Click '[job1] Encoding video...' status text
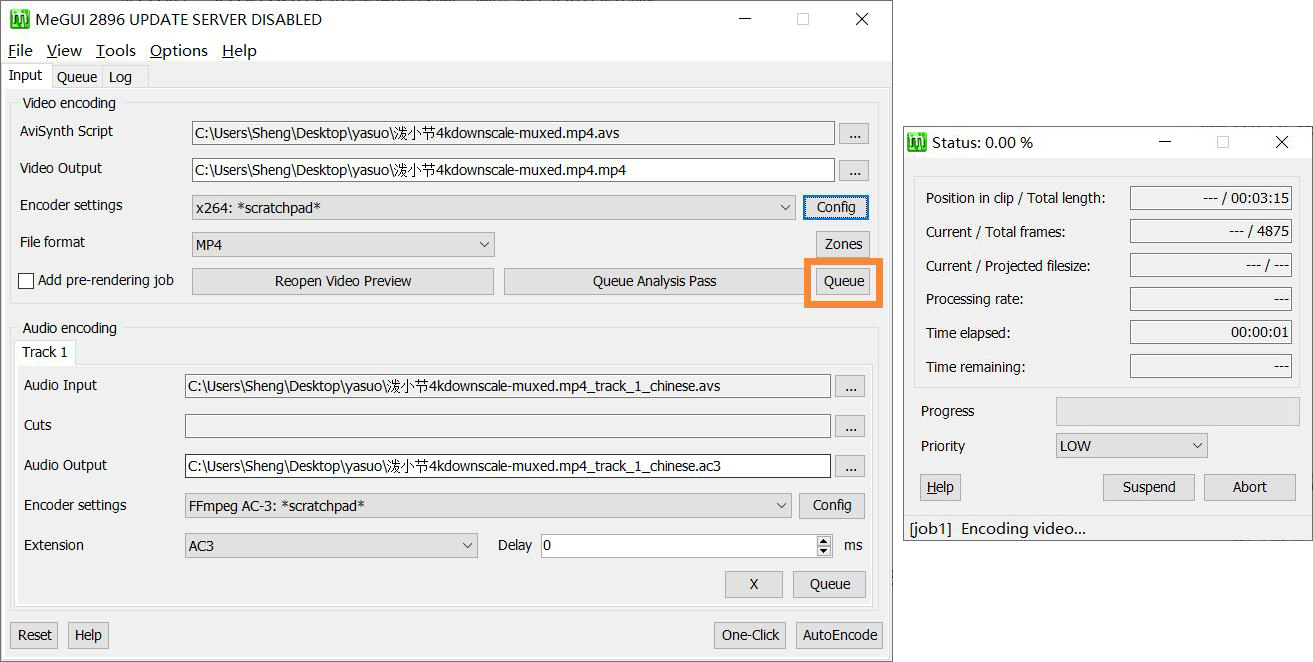This screenshot has width=1313, height=662. (997, 529)
